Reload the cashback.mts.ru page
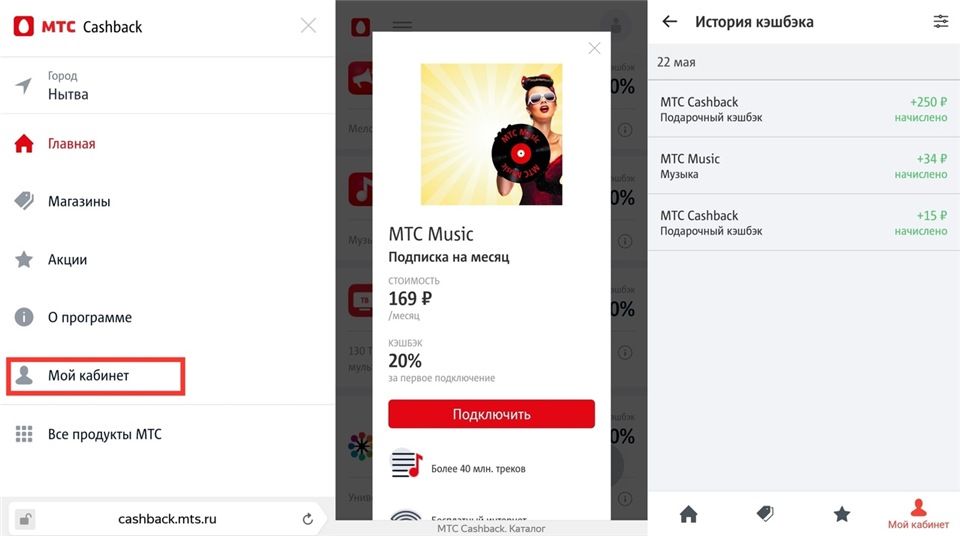This screenshot has height=536, width=960. [307, 519]
